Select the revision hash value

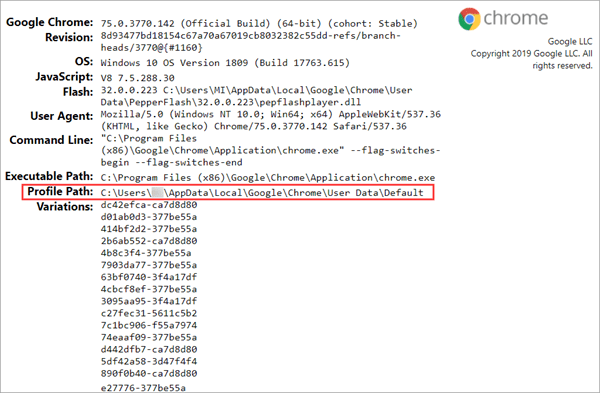[251, 42]
